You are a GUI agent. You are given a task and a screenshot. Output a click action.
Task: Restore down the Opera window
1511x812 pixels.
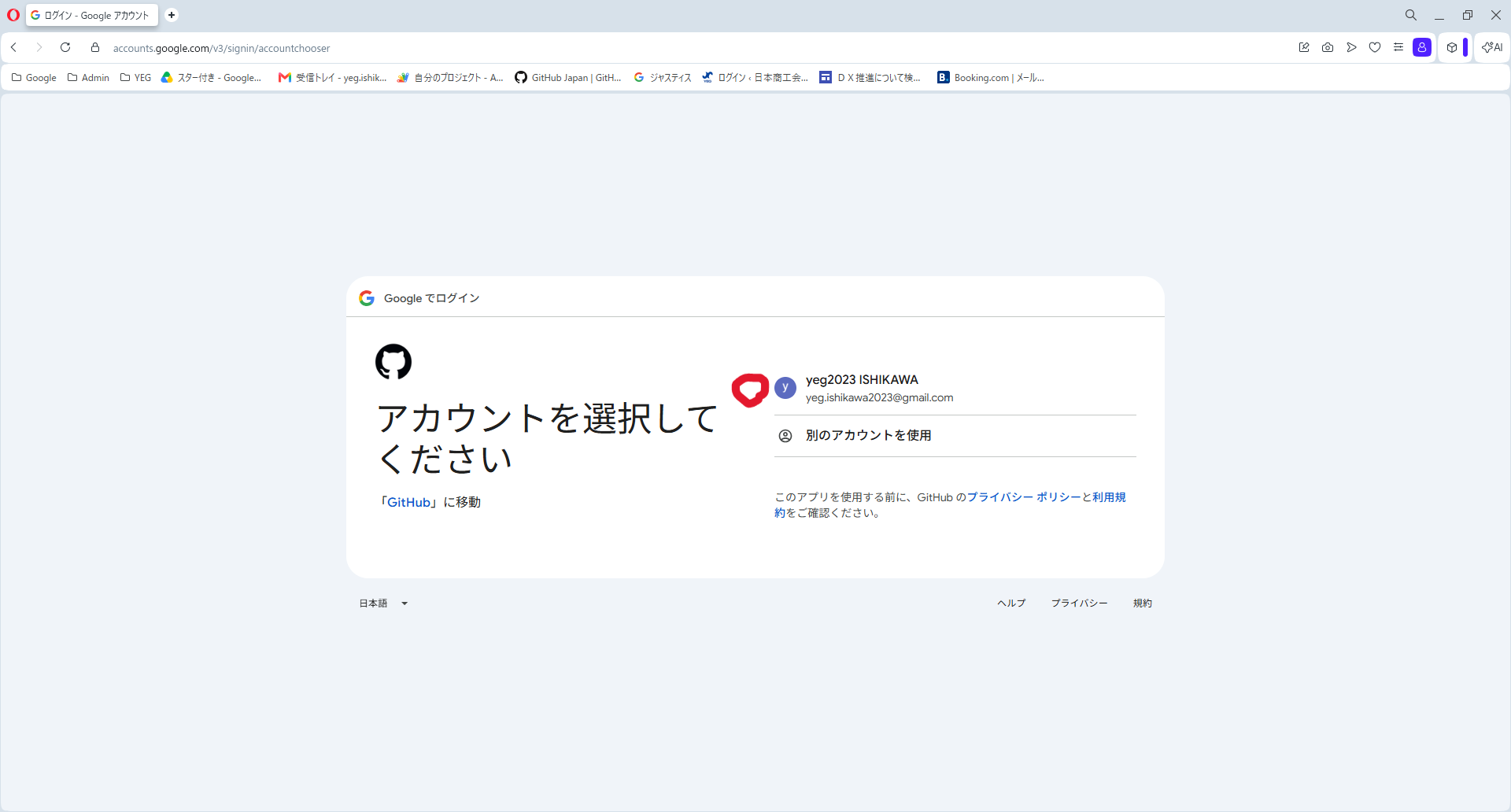1468,15
